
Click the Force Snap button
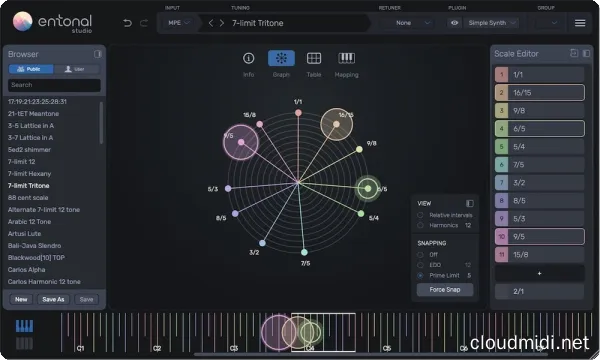445,290
